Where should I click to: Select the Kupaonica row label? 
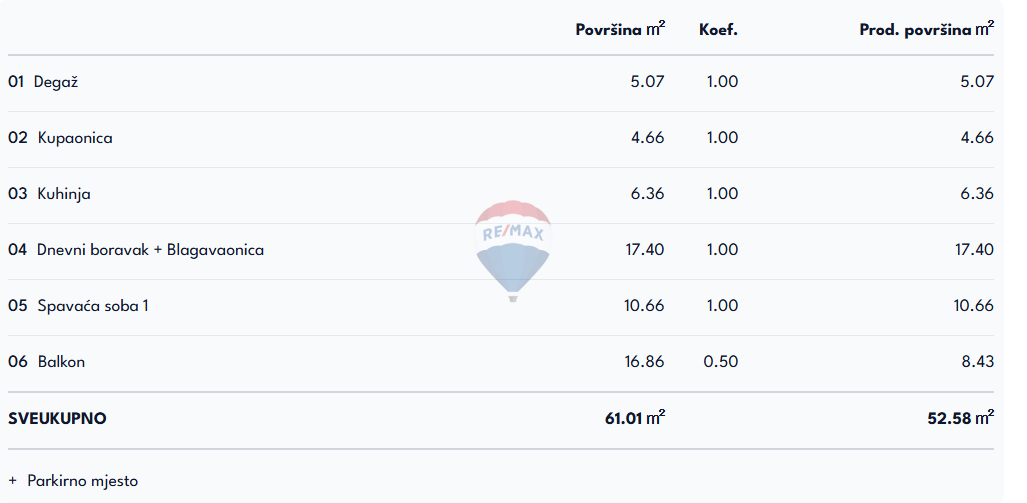[x=75, y=138]
